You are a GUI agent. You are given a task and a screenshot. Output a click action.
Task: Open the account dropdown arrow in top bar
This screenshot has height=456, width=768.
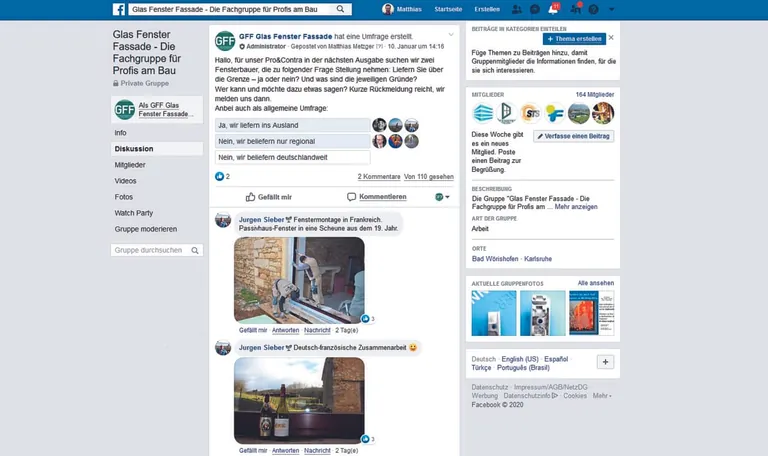611,9
